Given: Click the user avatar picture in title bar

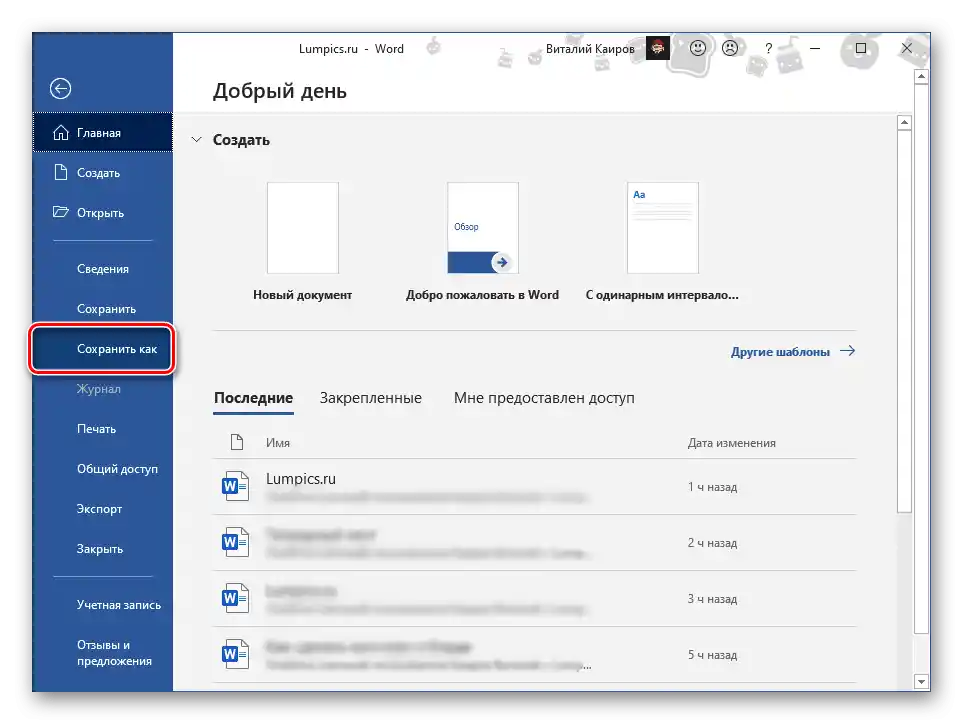Looking at the screenshot, I should (x=658, y=48).
